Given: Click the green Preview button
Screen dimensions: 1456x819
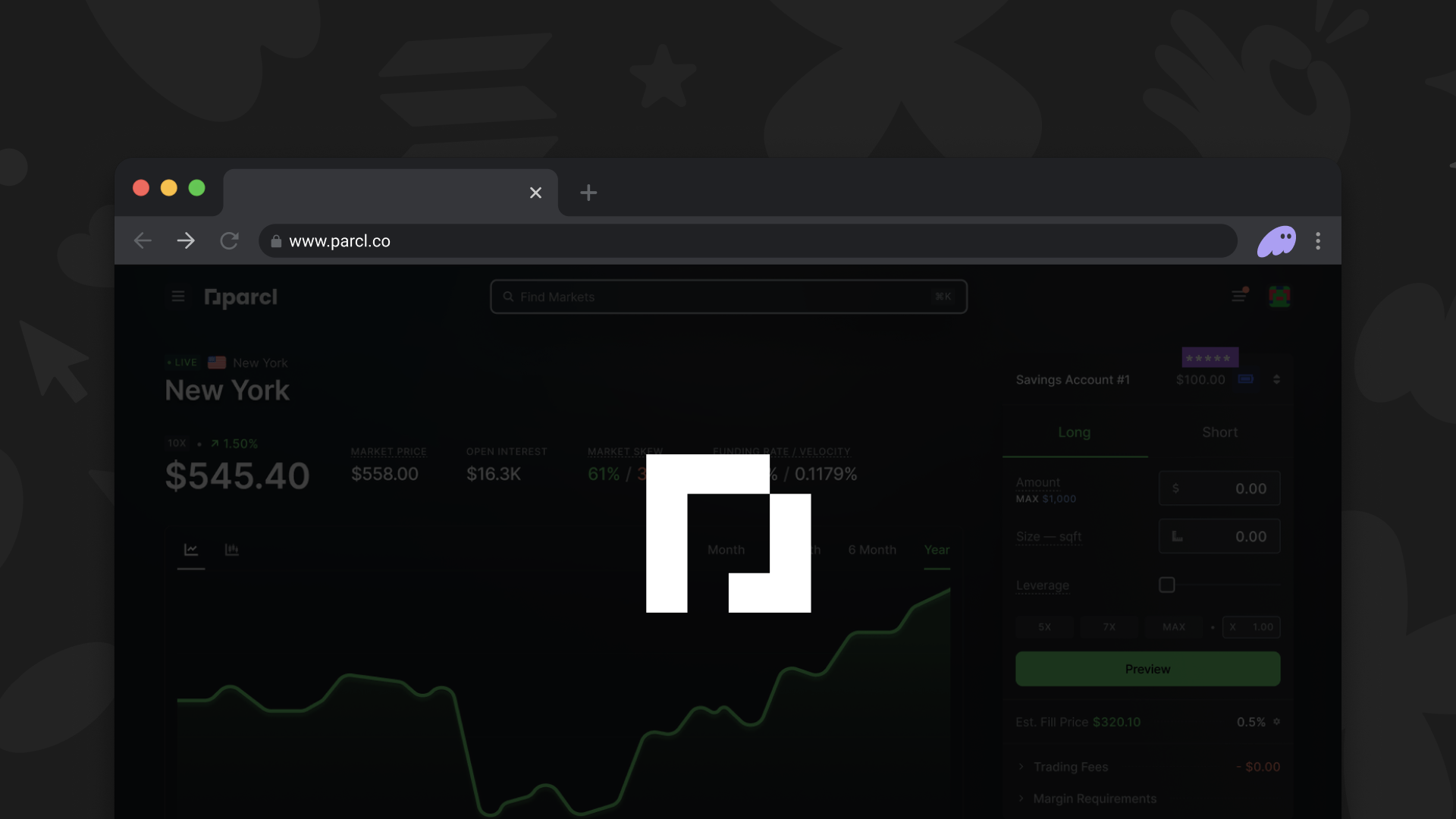Looking at the screenshot, I should pos(1147,669).
